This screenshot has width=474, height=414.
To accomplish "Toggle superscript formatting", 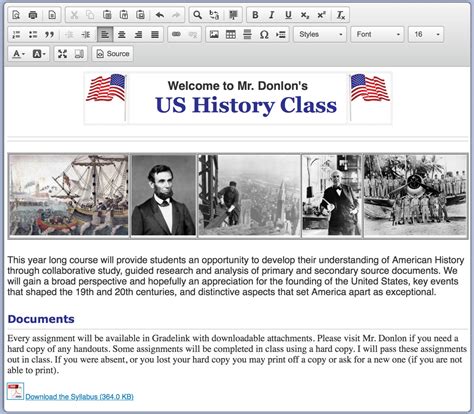I will 321,15.
